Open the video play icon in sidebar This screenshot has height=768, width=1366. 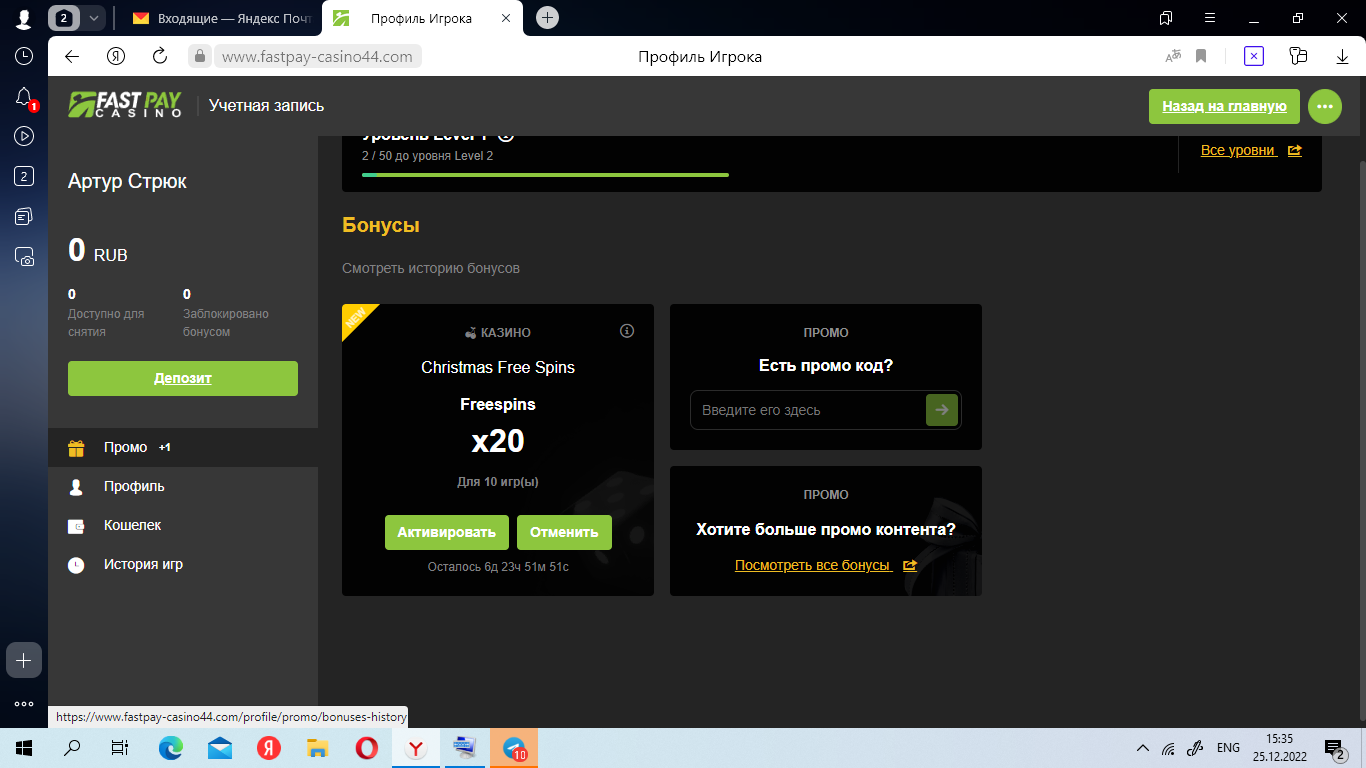(x=24, y=136)
